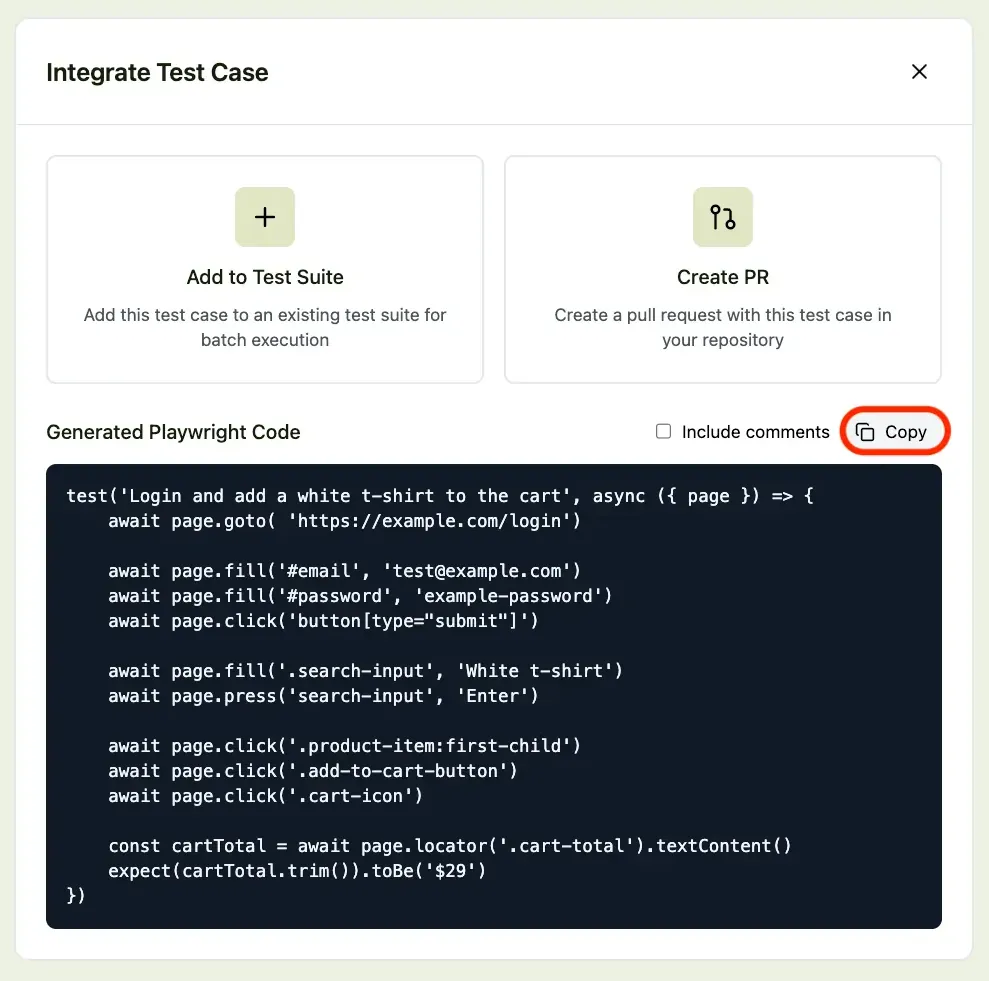
Task: Click the expect assertion line at the code bottom
Action: (x=296, y=870)
